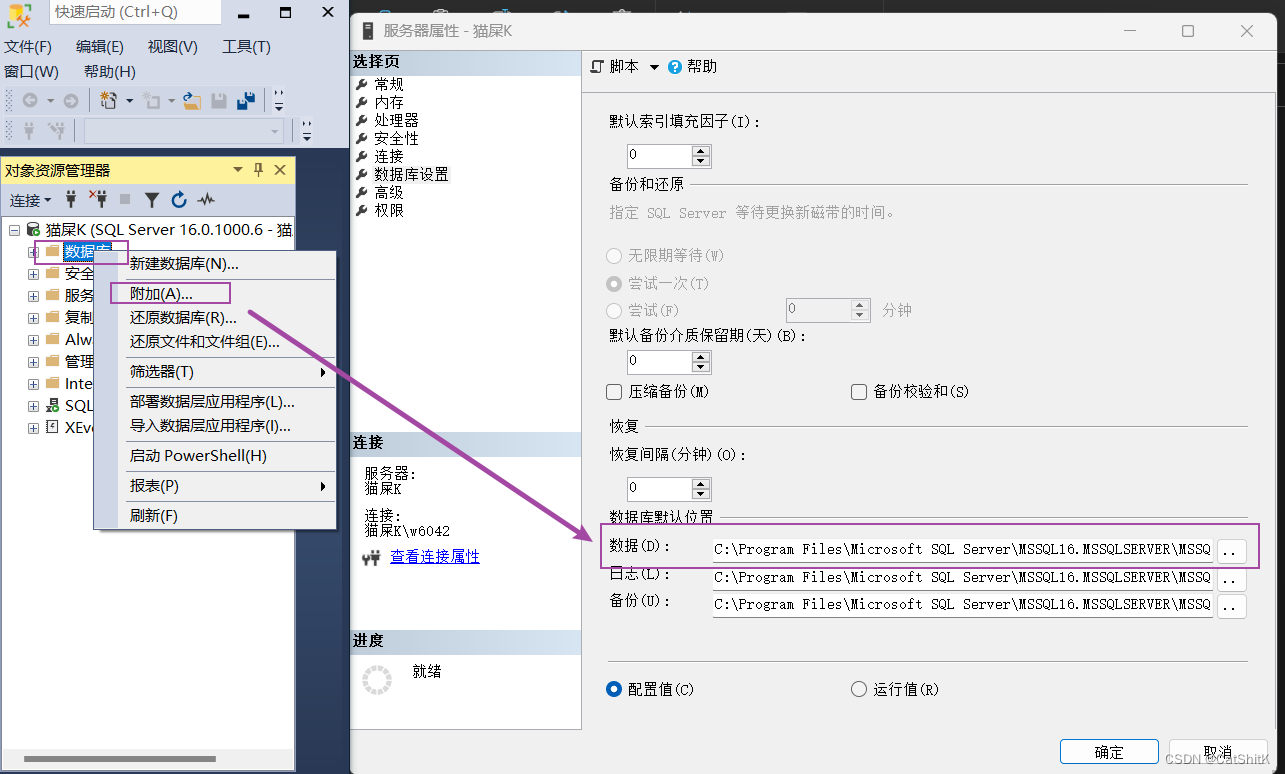
Task: Click the navigate backward arrow icon
Action: [x=30, y=101]
